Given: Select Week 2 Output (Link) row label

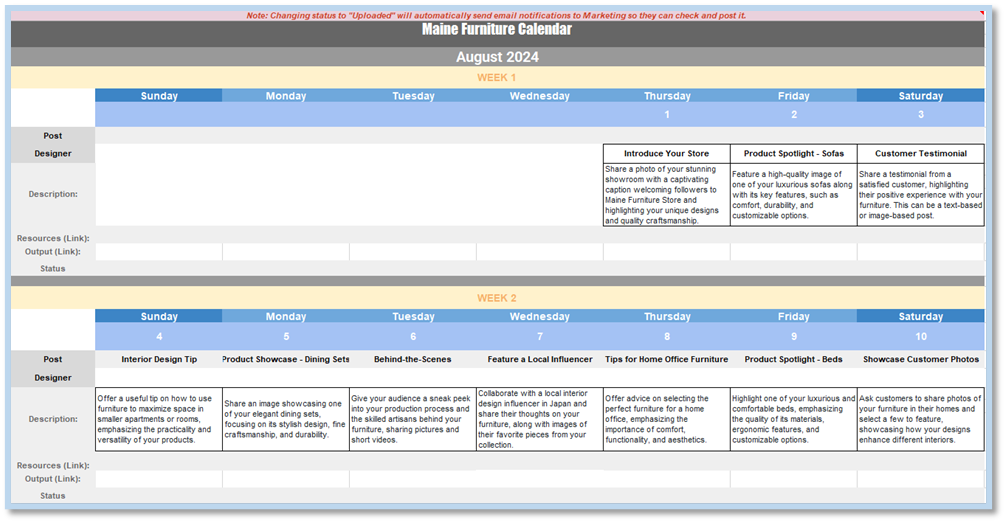Looking at the screenshot, I should (53, 479).
